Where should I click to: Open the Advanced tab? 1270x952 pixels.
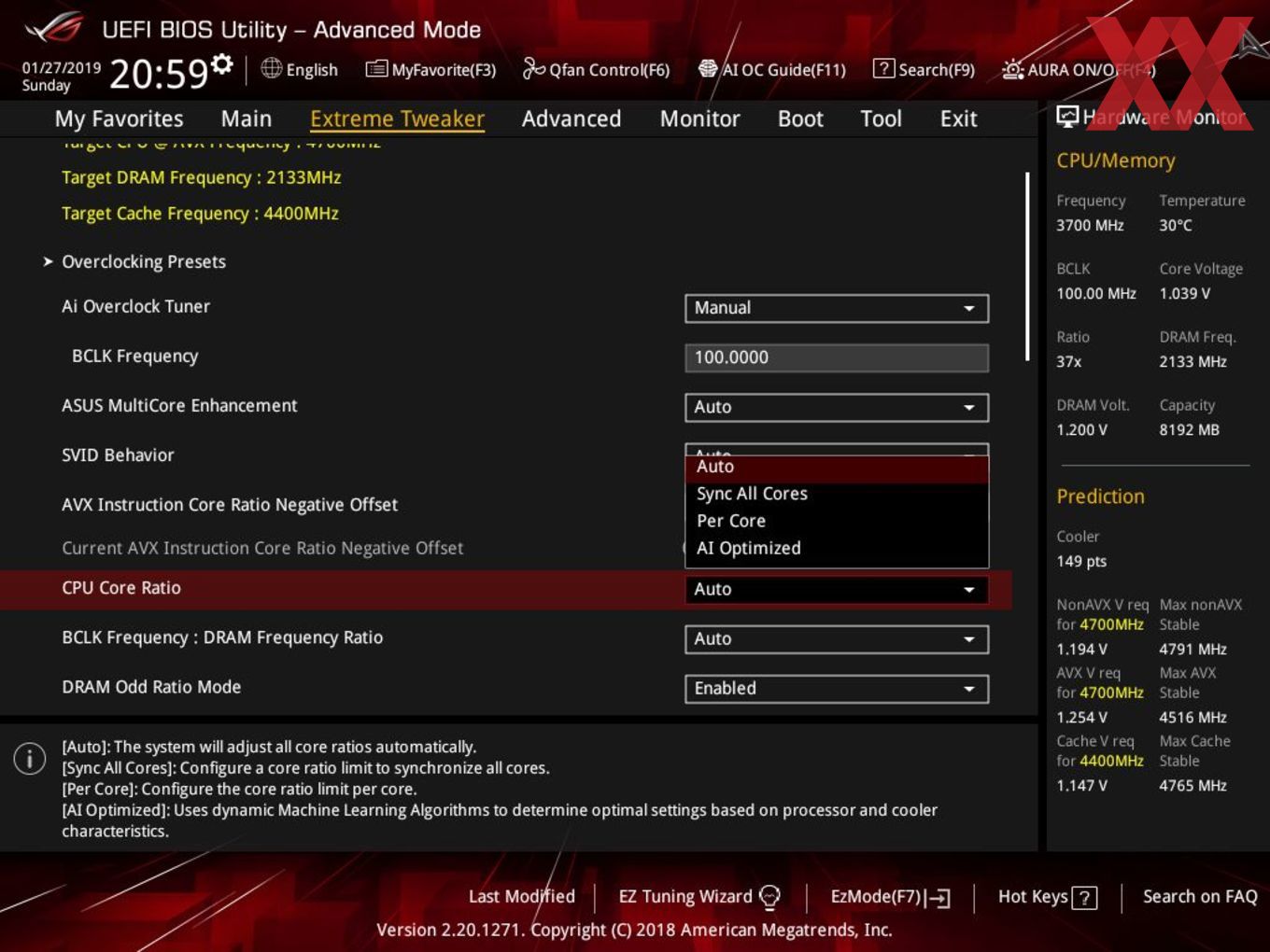click(x=571, y=119)
